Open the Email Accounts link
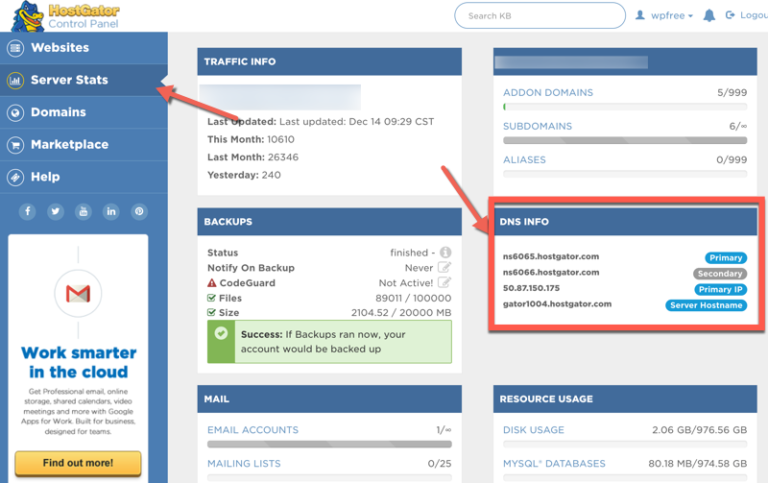Viewport: 768px width, 483px height. coord(253,430)
